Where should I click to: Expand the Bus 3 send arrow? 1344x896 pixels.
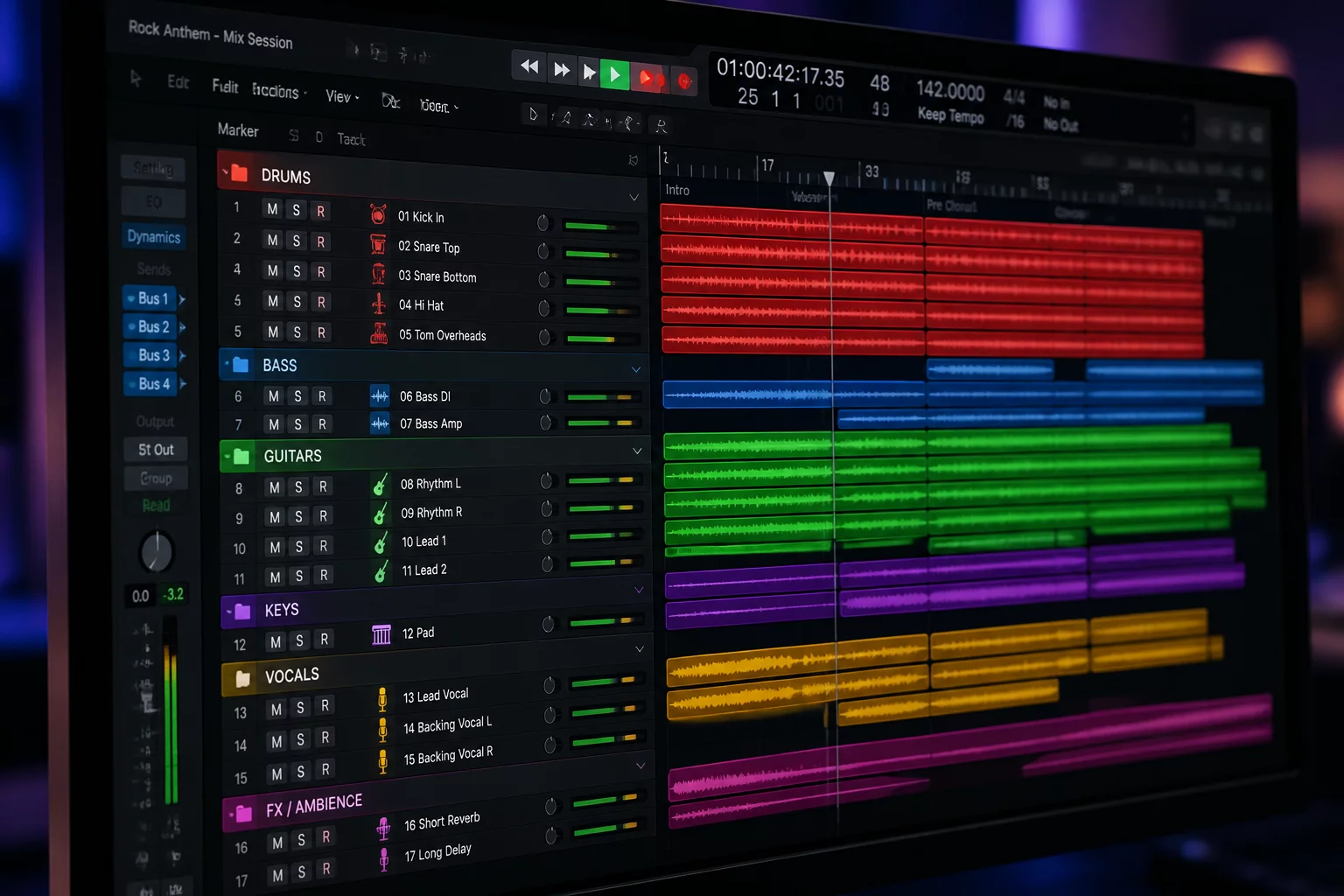(182, 356)
